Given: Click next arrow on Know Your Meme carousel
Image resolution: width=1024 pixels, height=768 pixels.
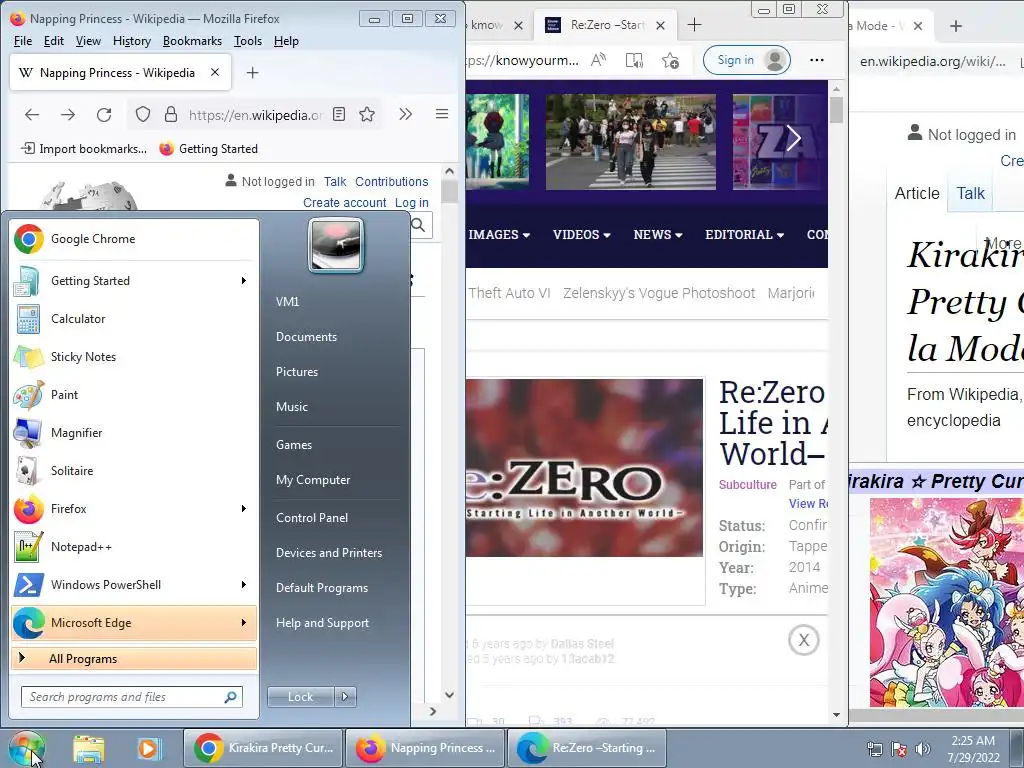Looking at the screenshot, I should [793, 138].
